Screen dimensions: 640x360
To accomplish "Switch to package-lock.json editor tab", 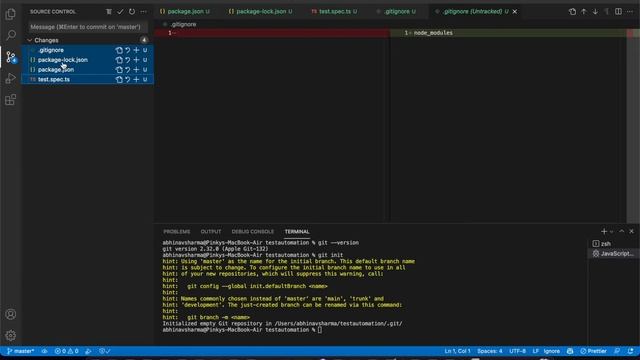I will [x=261, y=11].
